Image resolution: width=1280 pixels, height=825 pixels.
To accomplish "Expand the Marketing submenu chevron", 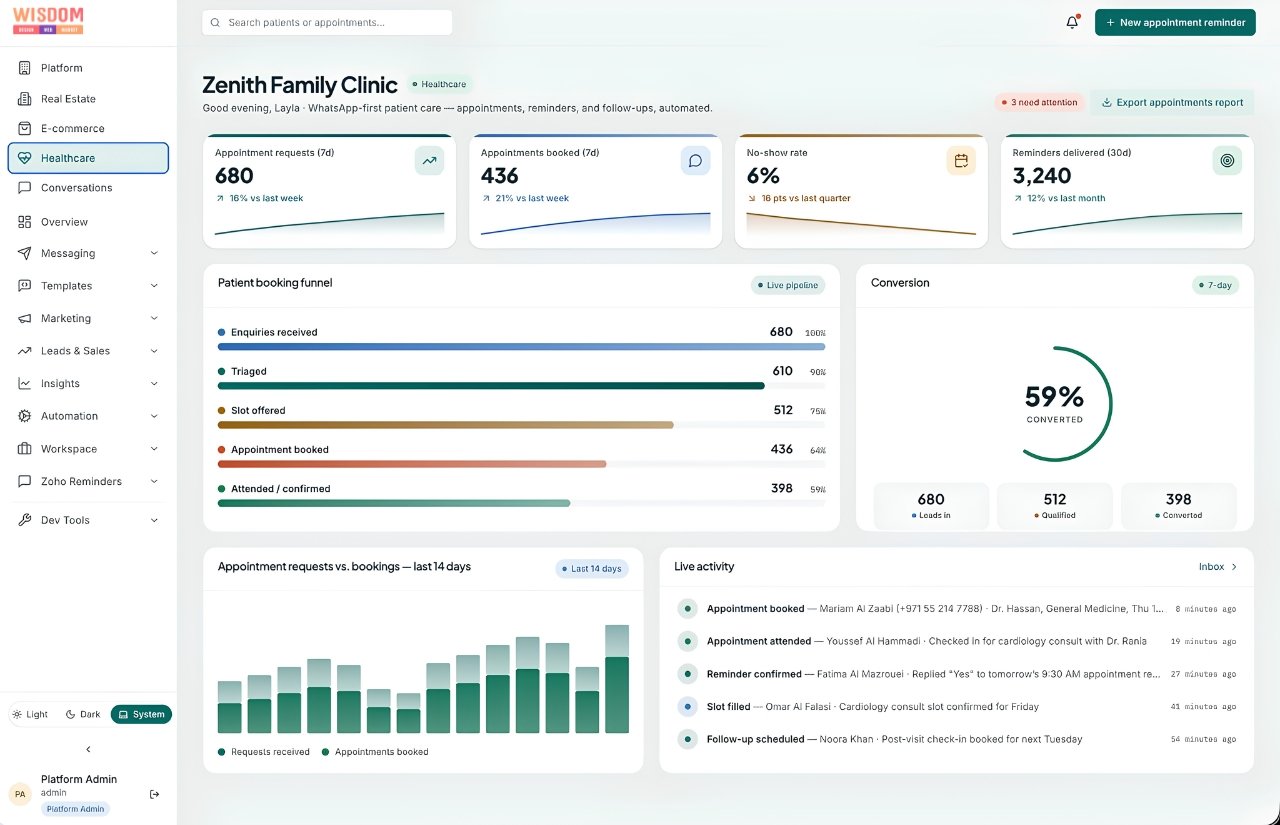I will [x=154, y=319].
